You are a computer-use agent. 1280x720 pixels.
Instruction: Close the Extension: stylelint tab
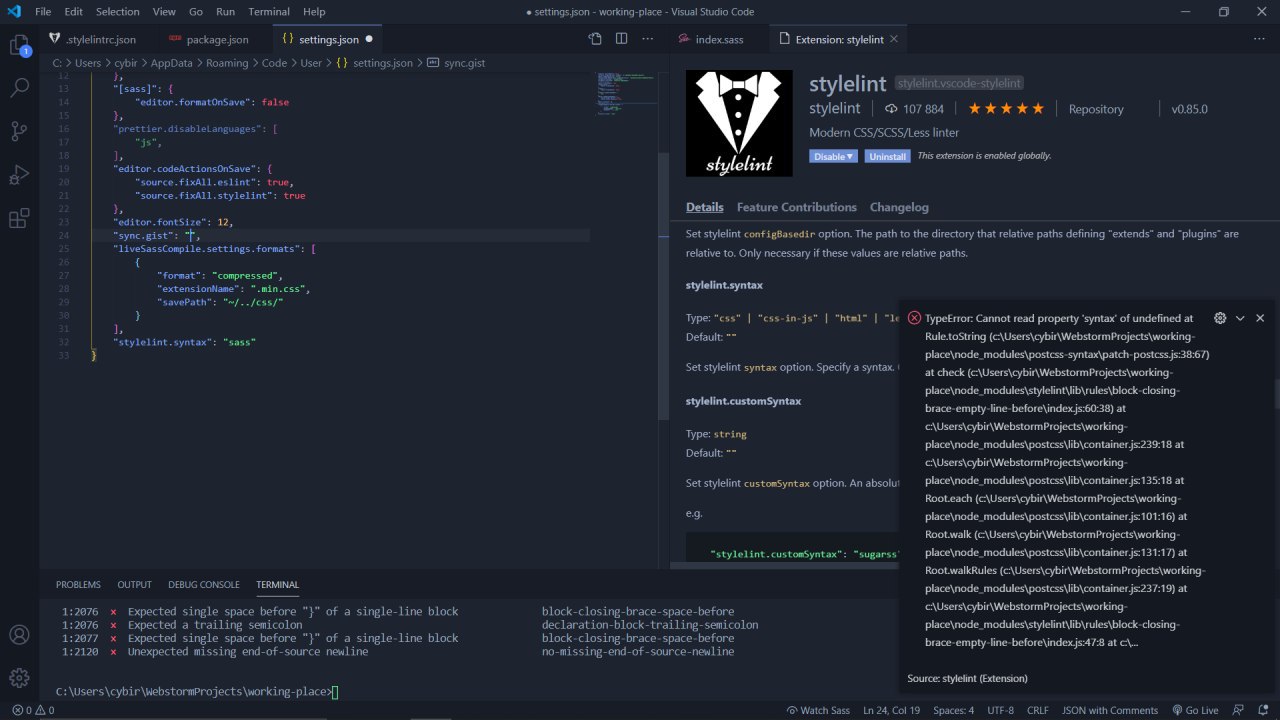coord(895,39)
